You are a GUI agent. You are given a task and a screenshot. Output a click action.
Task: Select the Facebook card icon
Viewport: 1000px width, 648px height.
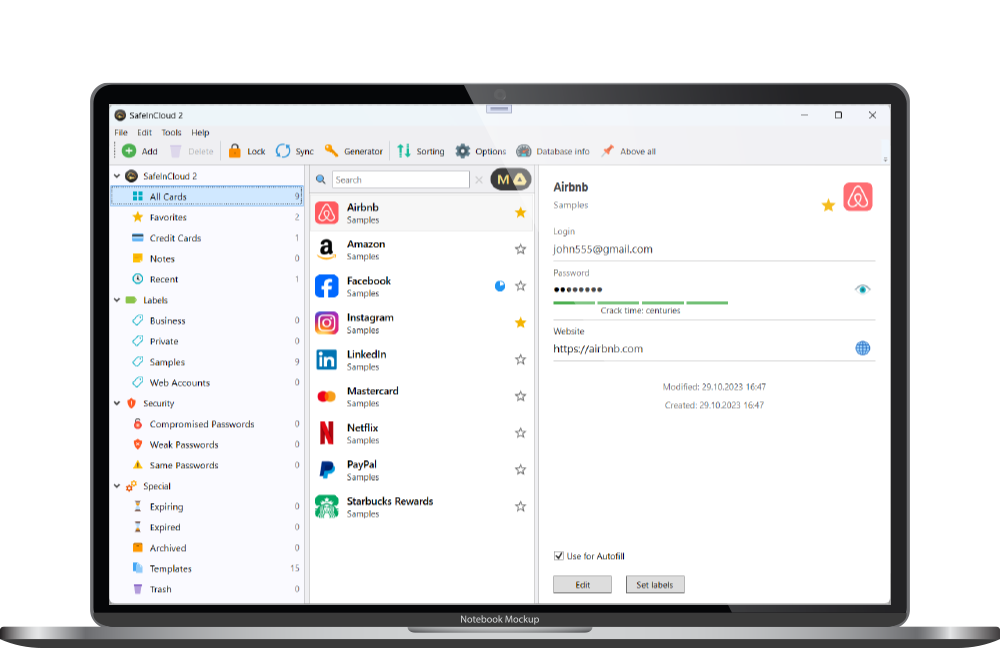tap(327, 286)
